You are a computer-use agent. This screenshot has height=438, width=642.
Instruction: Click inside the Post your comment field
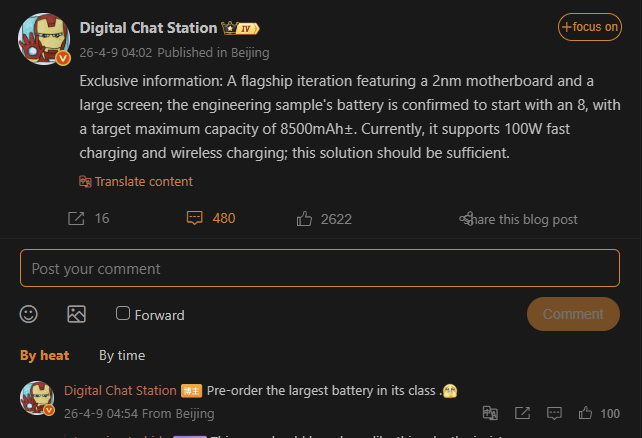[320, 269]
